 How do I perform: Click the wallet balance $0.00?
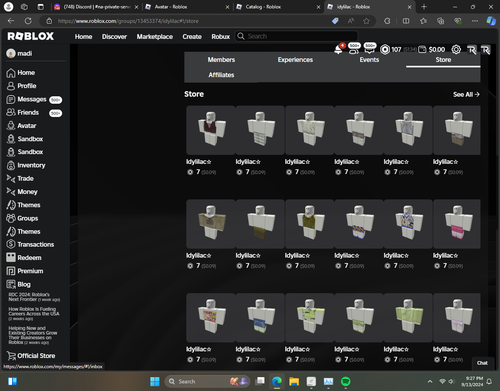coord(432,50)
